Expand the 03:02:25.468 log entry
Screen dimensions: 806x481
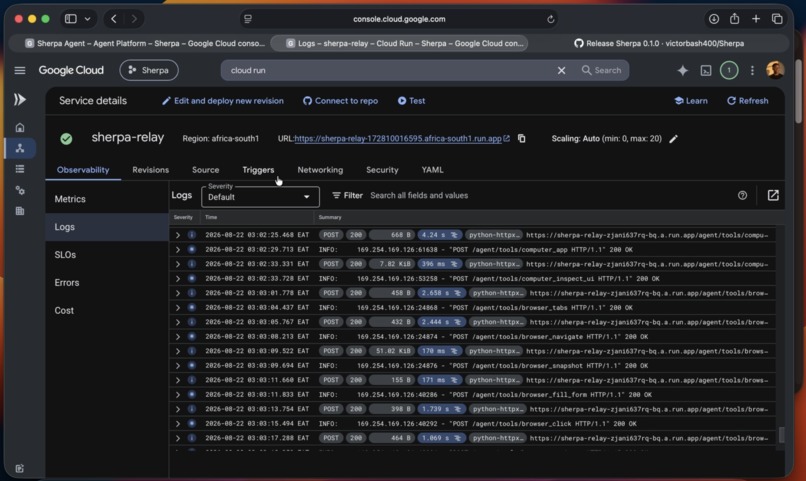178,235
